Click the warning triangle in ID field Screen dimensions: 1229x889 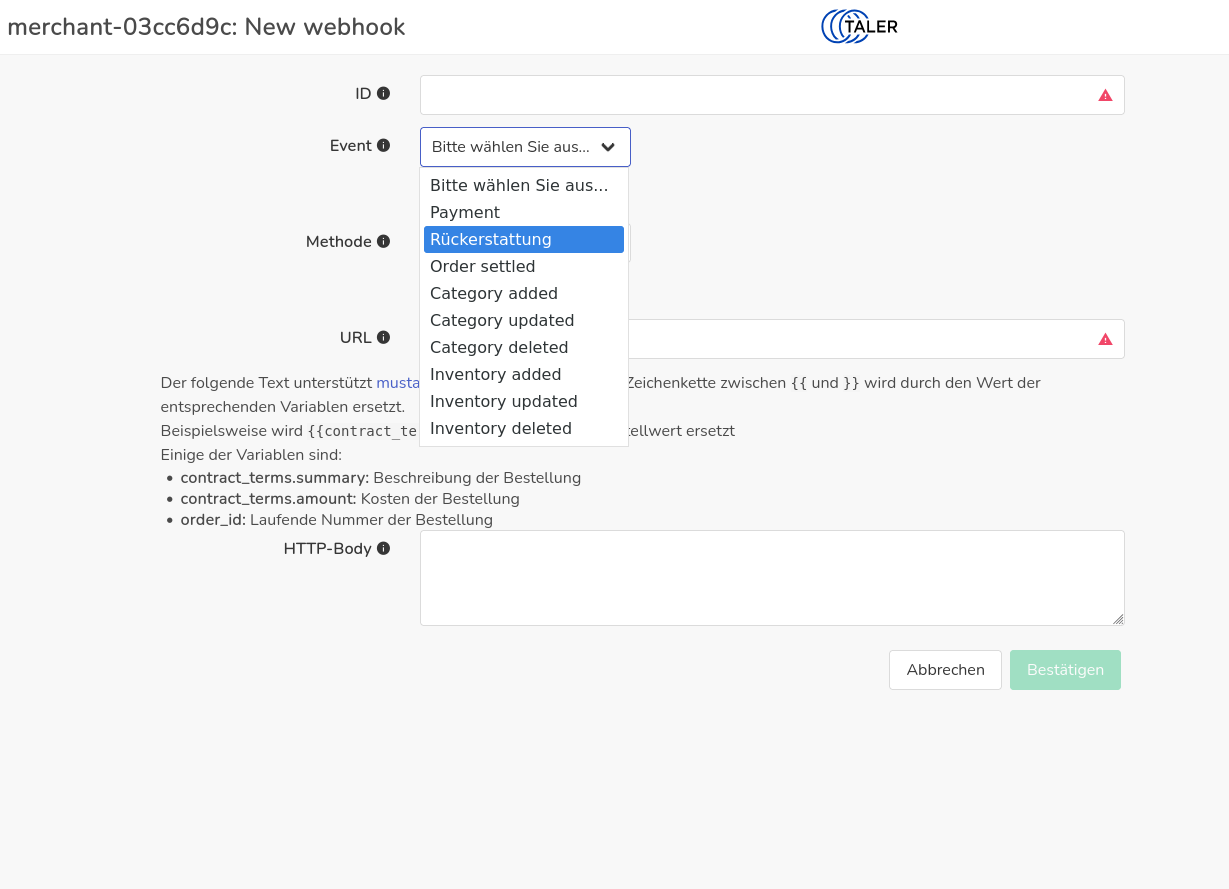[1105, 95]
